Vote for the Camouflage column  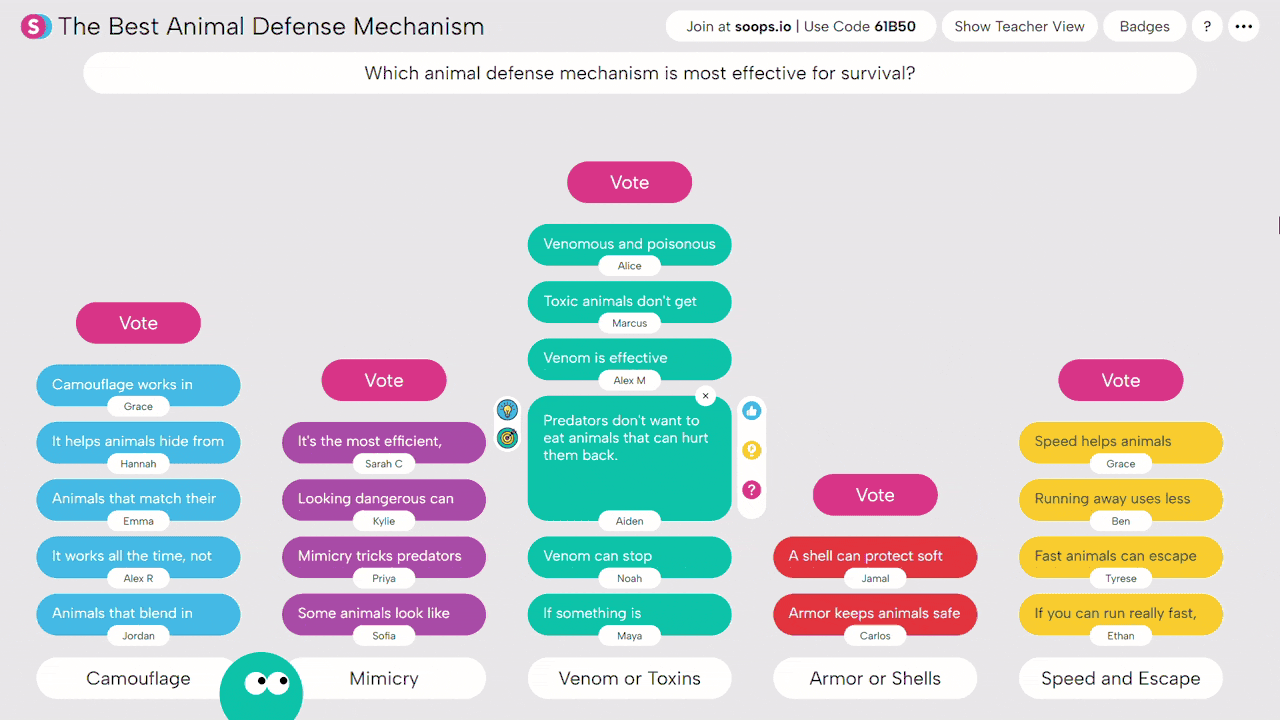tap(138, 323)
